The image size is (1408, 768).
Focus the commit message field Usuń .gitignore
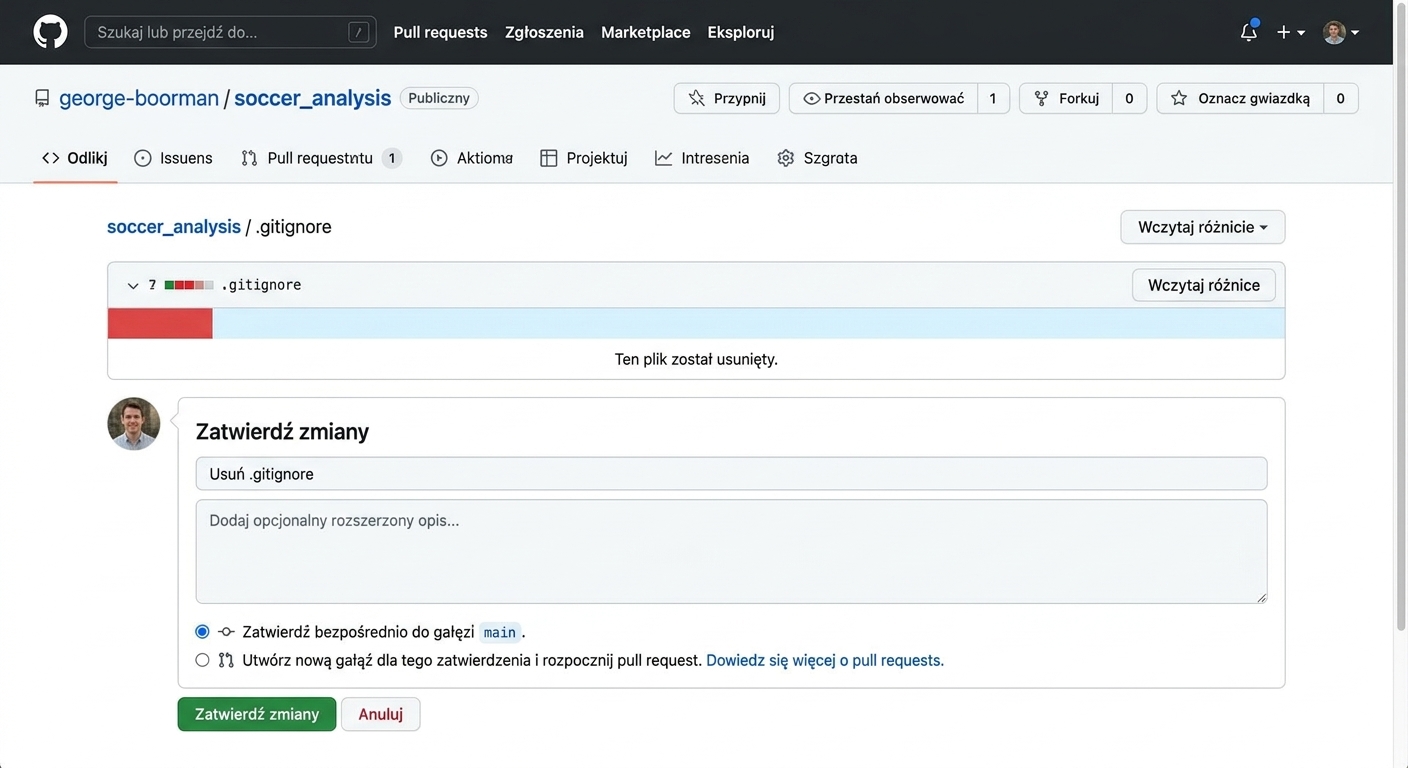(x=731, y=474)
